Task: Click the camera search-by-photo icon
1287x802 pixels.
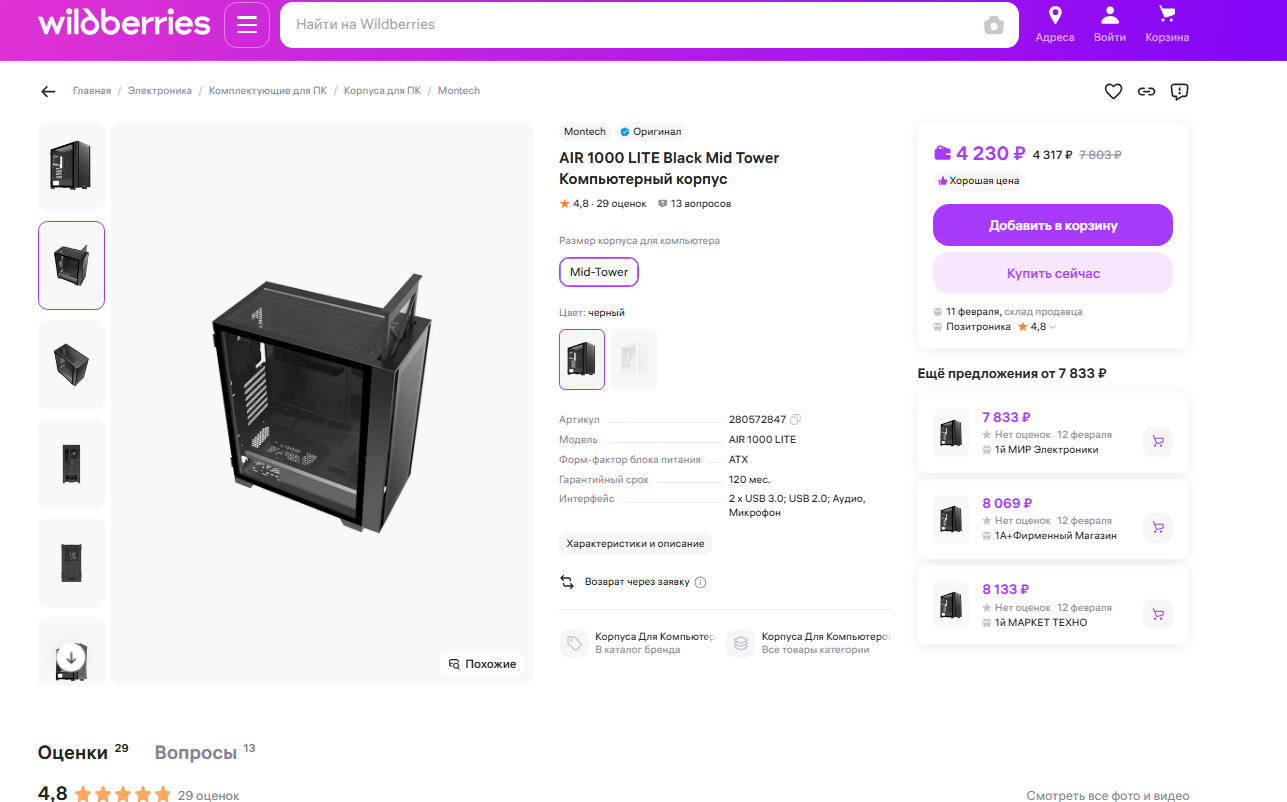Action: pyautogui.click(x=993, y=25)
